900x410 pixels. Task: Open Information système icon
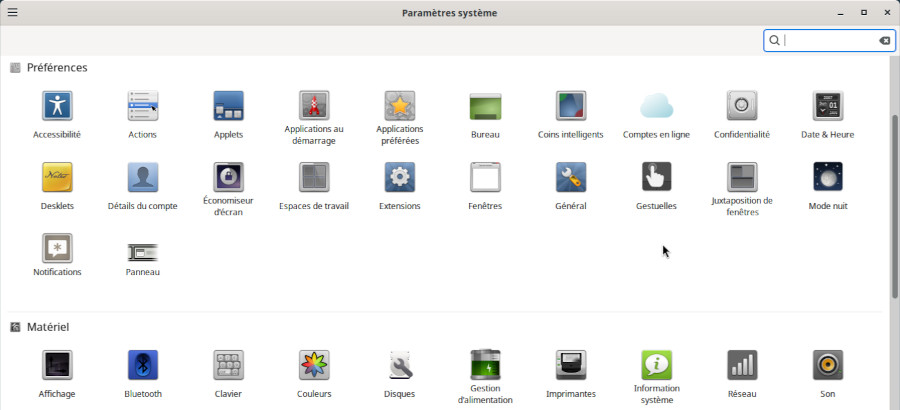tap(656, 365)
